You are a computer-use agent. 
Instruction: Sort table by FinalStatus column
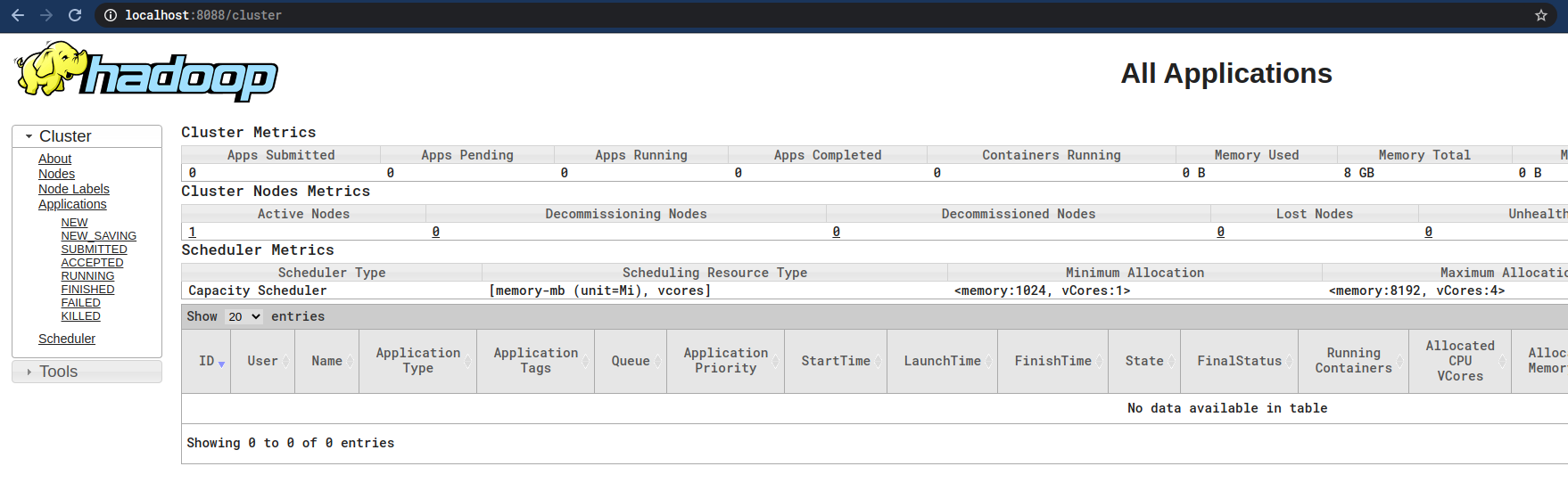coord(1239,361)
